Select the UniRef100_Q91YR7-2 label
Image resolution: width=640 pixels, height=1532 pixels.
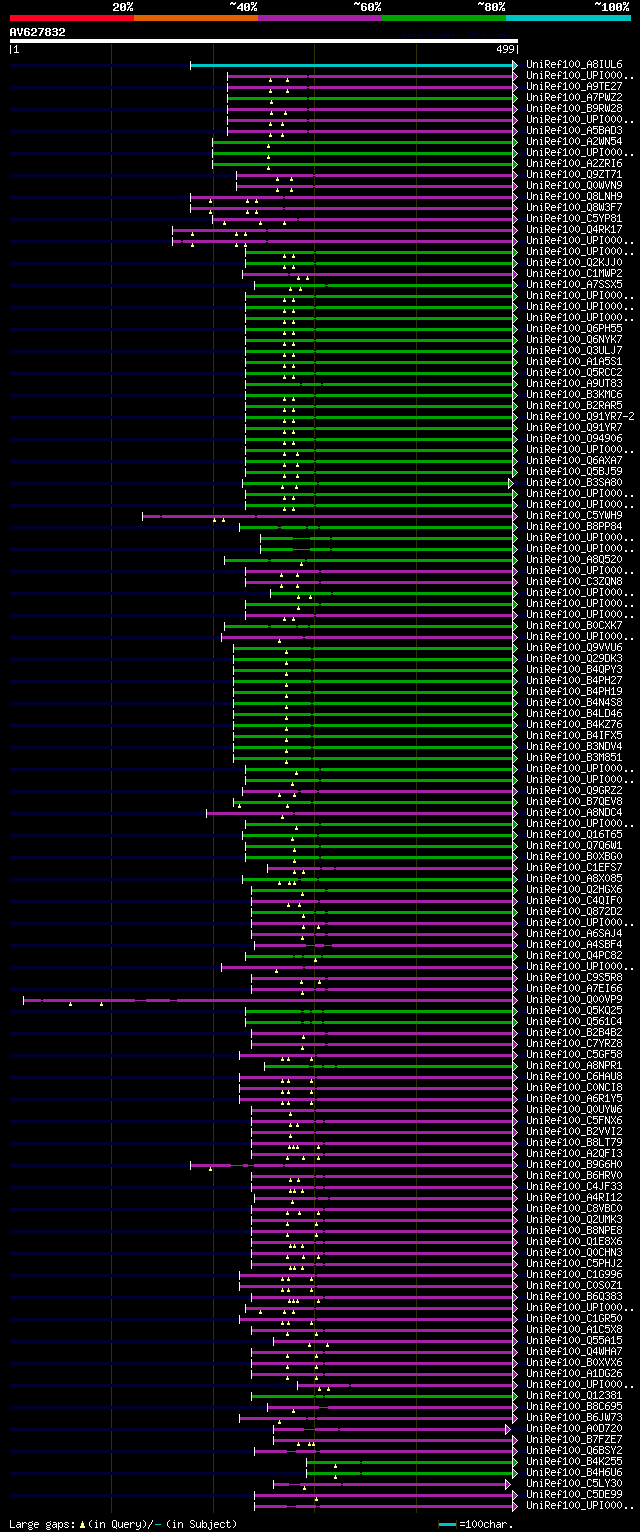point(580,417)
